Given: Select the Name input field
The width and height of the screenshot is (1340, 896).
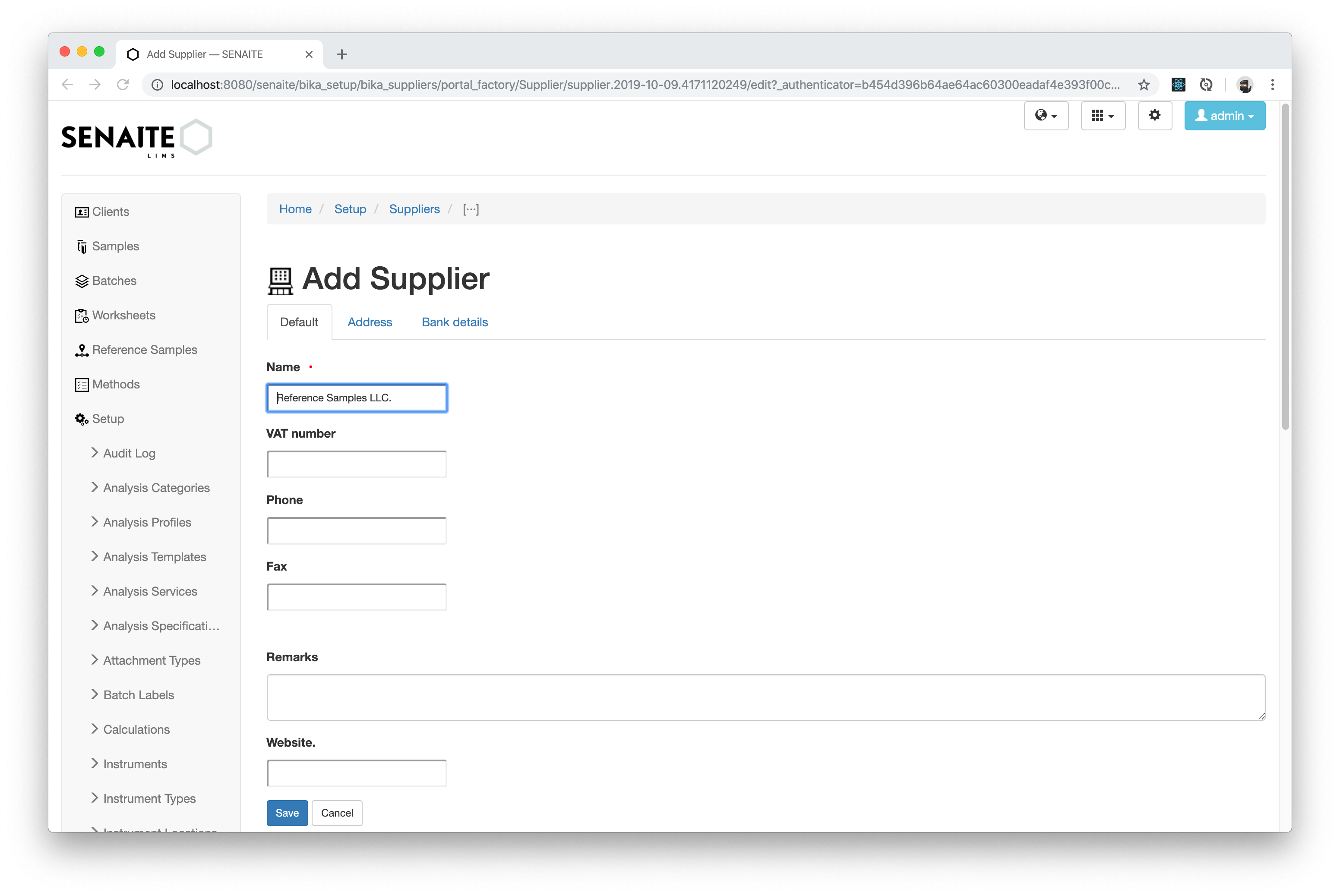Looking at the screenshot, I should 357,397.
